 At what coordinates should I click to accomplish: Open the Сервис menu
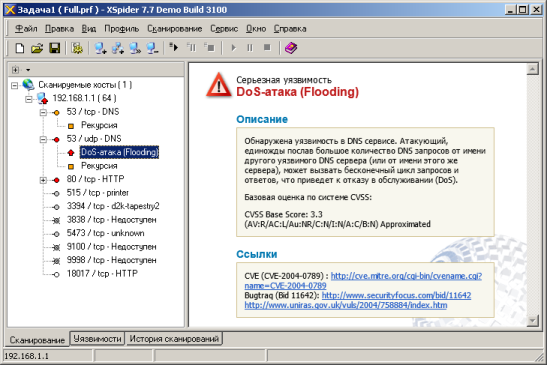224,29
